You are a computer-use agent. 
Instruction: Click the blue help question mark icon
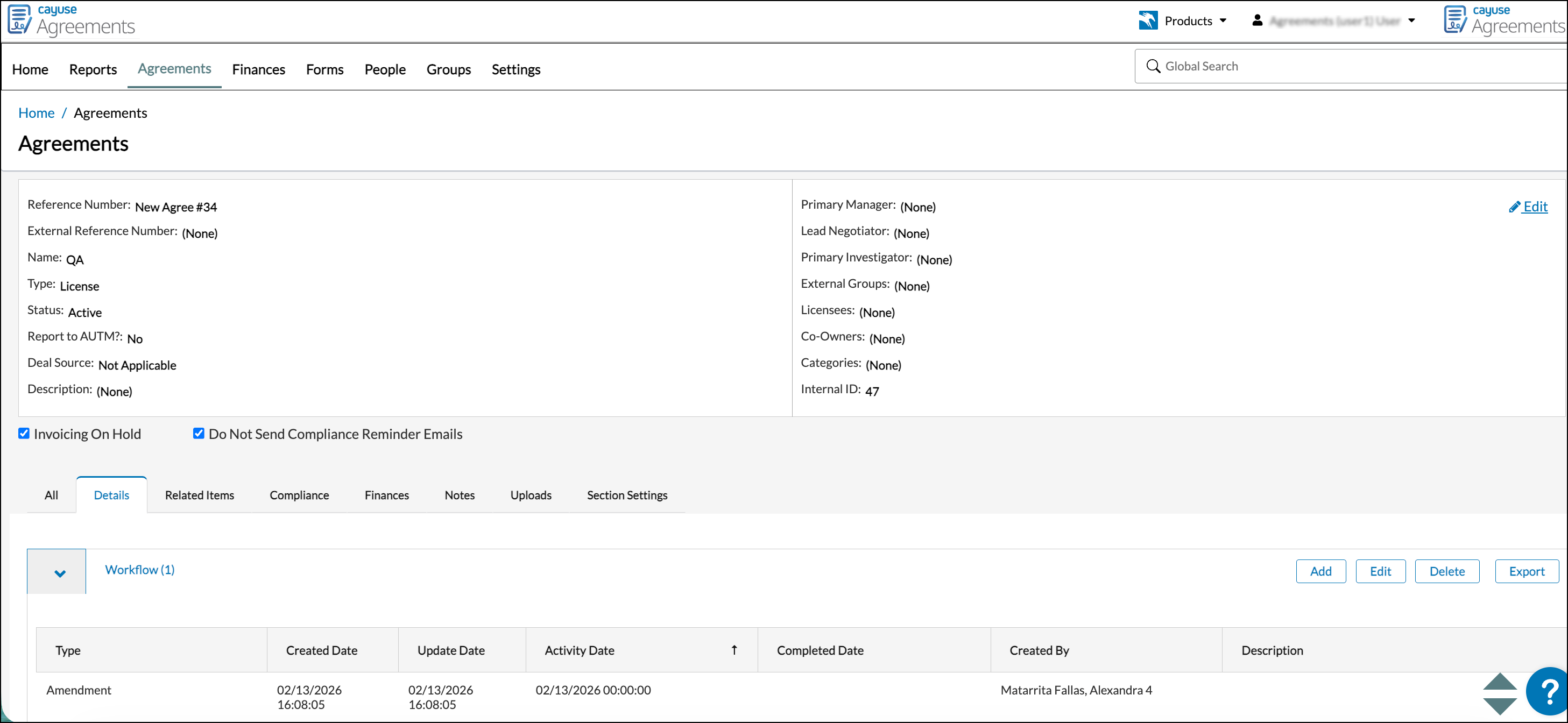click(x=1548, y=692)
